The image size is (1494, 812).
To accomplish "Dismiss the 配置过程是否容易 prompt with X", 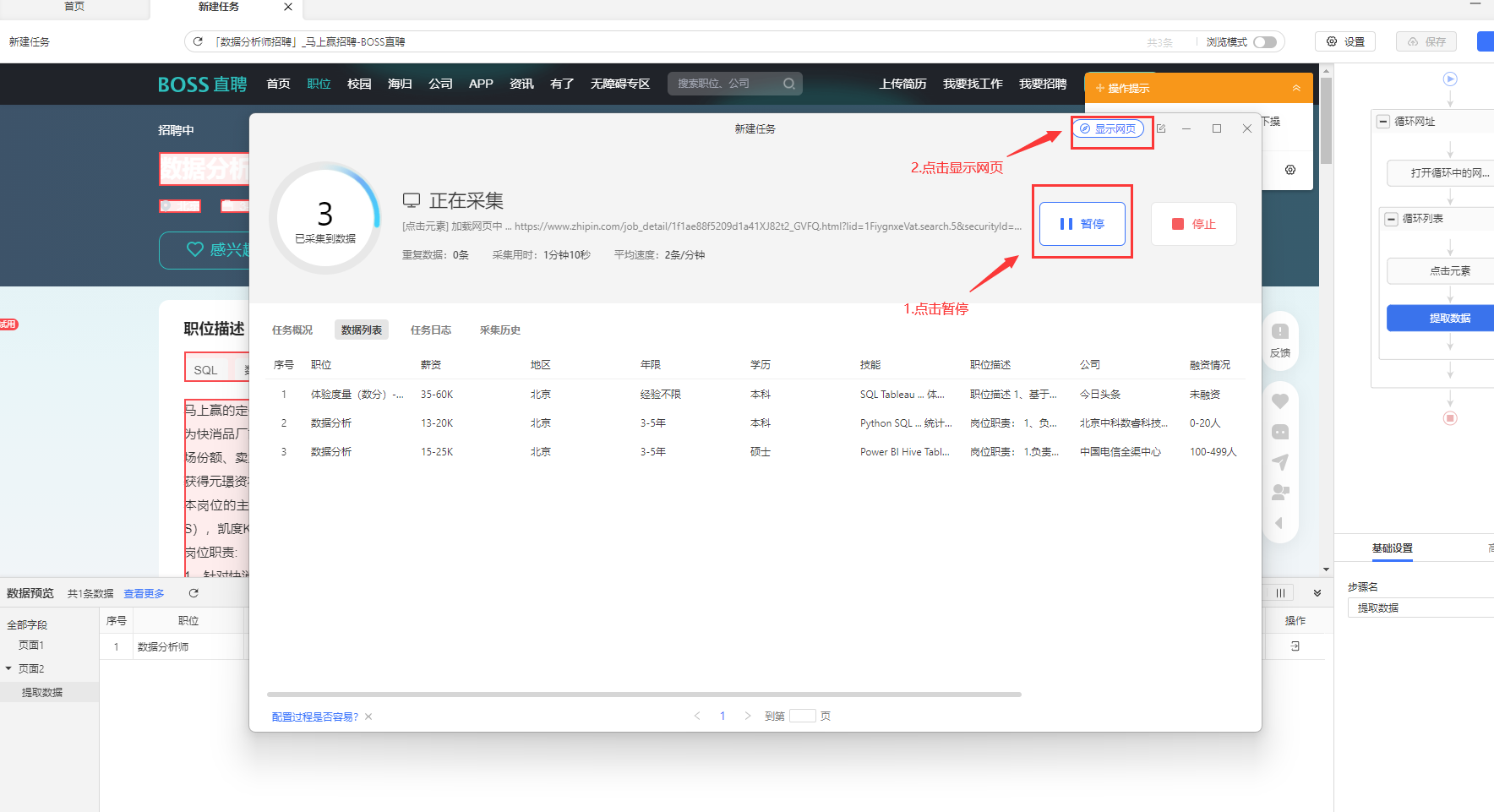I will 368,717.
